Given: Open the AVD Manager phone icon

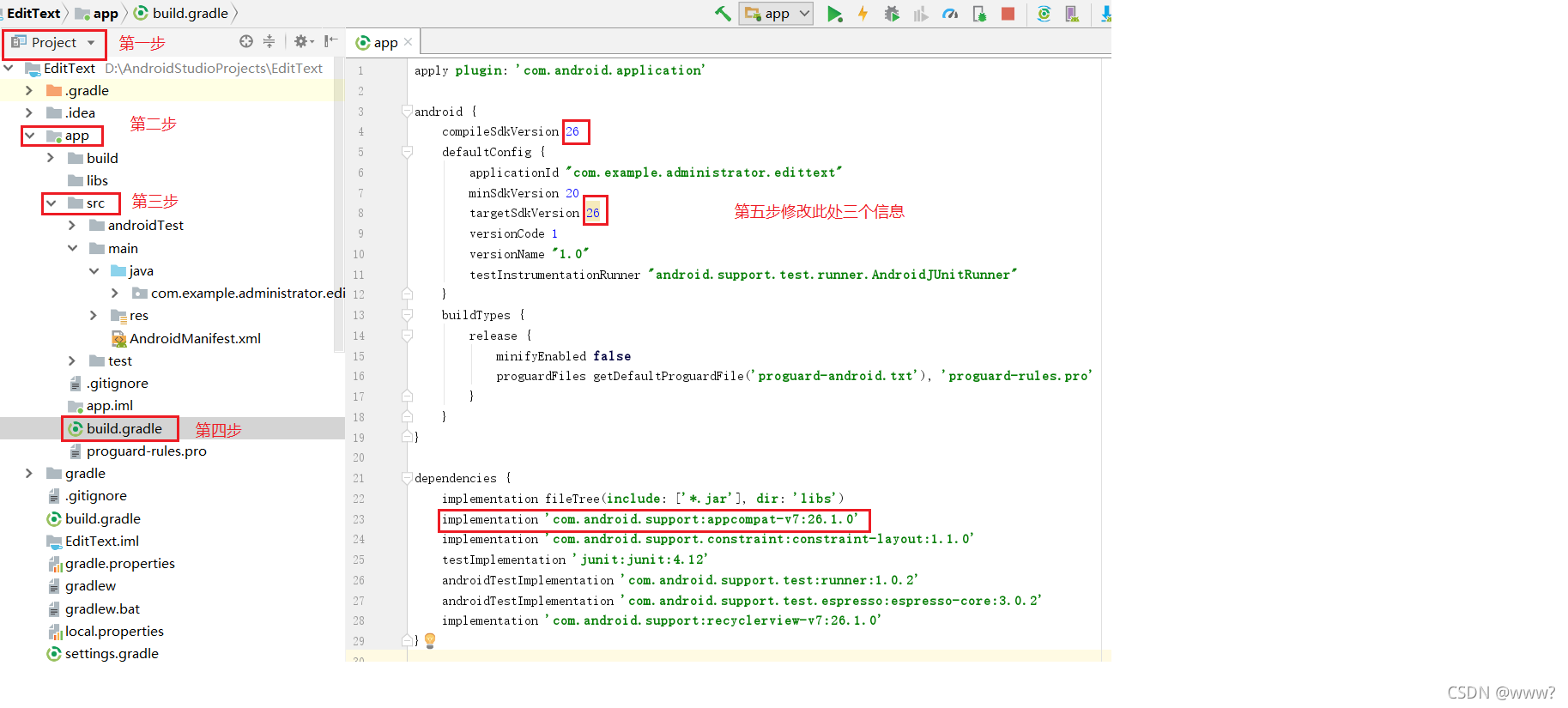Looking at the screenshot, I should coord(1072,14).
